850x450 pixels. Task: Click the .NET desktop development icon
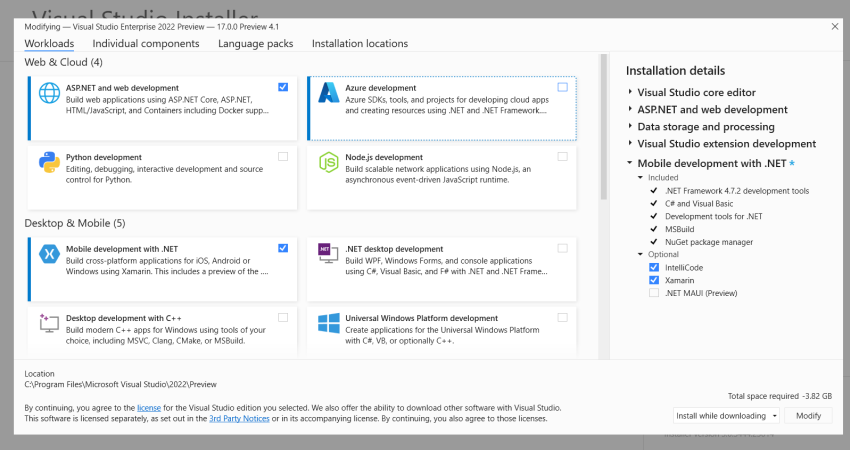pyautogui.click(x=329, y=253)
